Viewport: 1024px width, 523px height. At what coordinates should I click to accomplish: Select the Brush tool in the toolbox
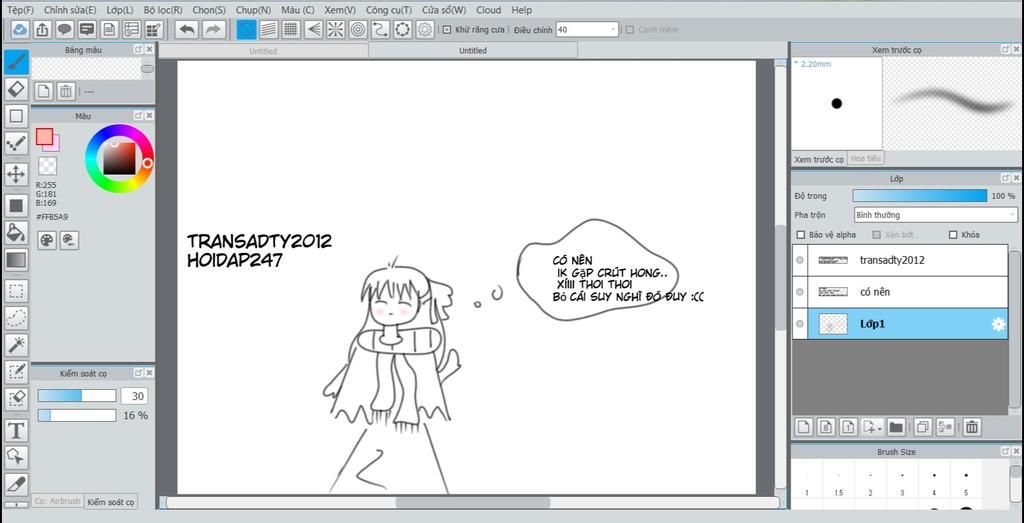pyautogui.click(x=16, y=62)
